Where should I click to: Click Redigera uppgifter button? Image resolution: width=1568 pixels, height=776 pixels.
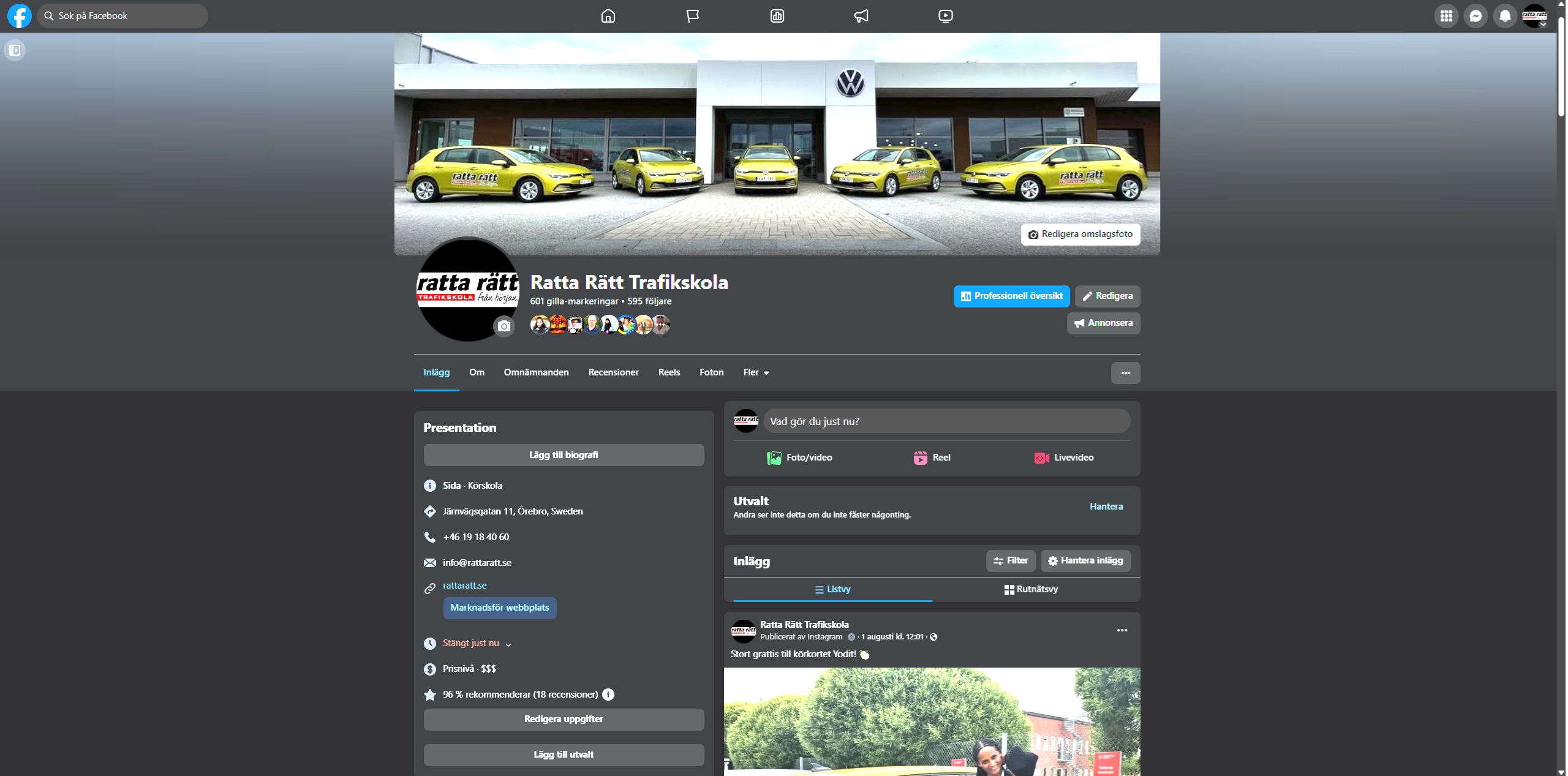click(x=563, y=719)
